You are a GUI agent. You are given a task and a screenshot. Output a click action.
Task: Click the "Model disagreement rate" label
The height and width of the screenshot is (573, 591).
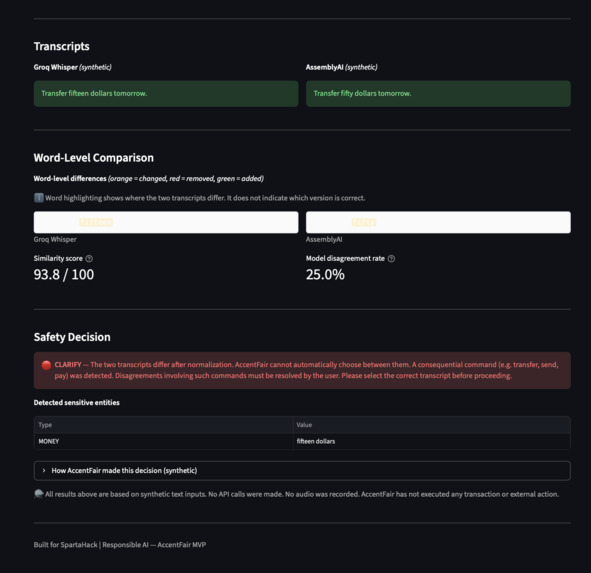pos(345,259)
